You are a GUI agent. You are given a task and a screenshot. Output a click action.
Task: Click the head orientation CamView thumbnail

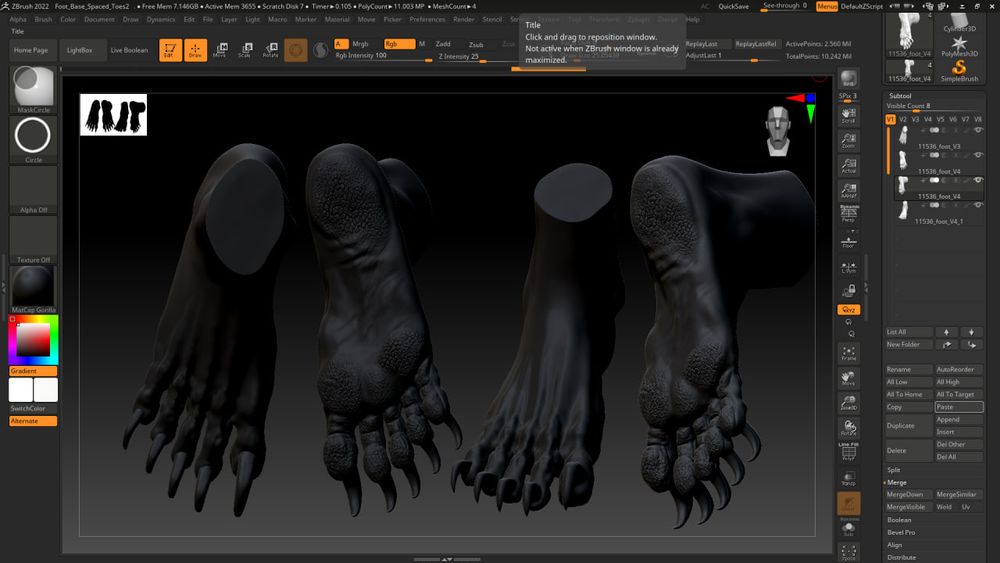(778, 131)
